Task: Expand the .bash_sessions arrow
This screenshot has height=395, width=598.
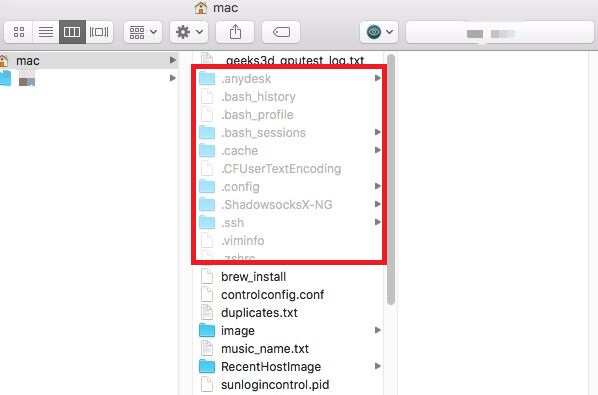Action: (x=378, y=132)
